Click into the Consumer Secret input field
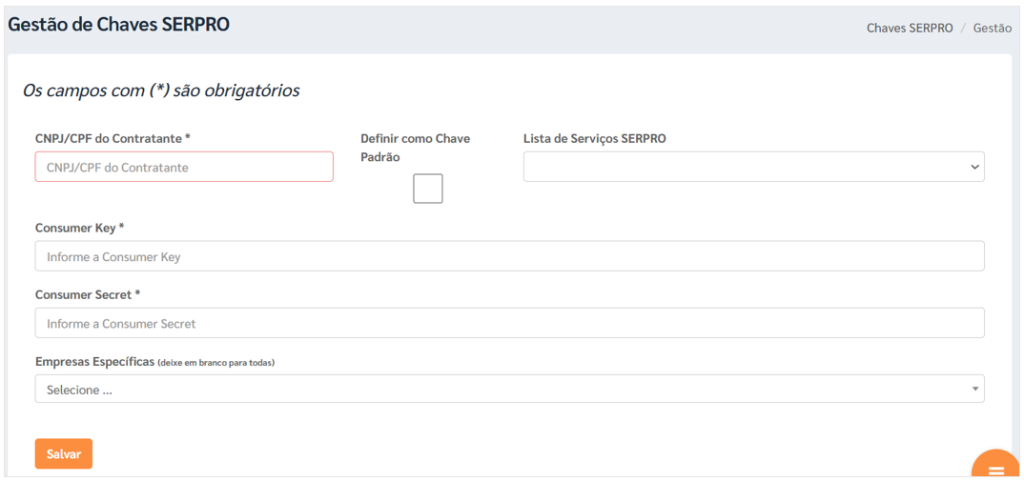Viewport: 1024px width, 481px height. [509, 323]
